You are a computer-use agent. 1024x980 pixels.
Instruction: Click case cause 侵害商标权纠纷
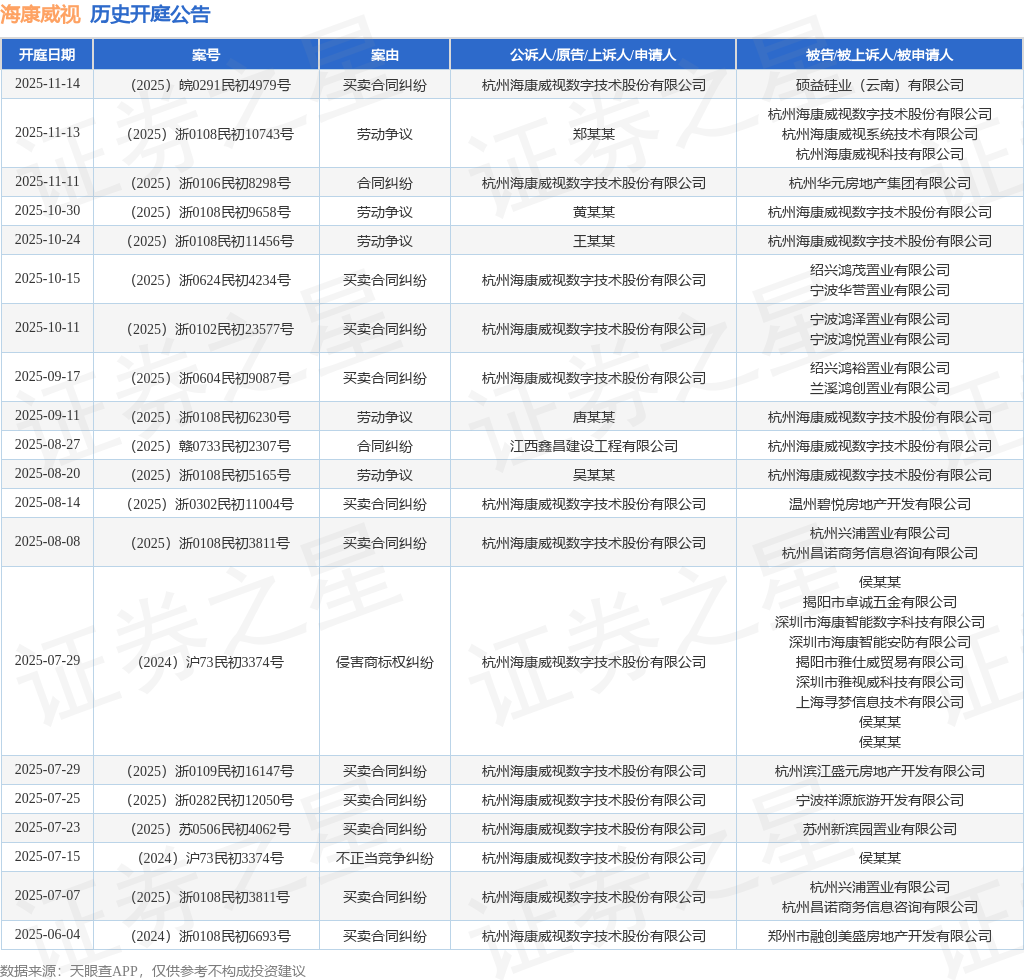coord(385,662)
